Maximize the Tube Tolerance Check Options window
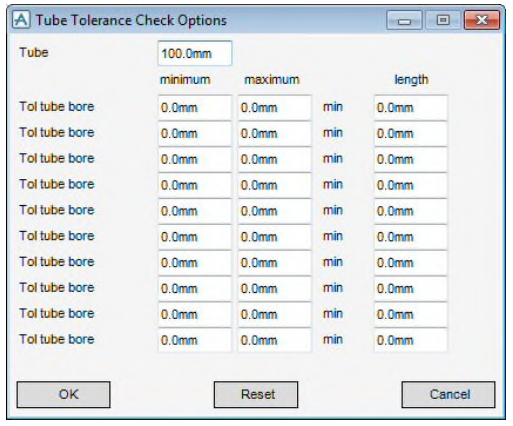 pos(443,20)
